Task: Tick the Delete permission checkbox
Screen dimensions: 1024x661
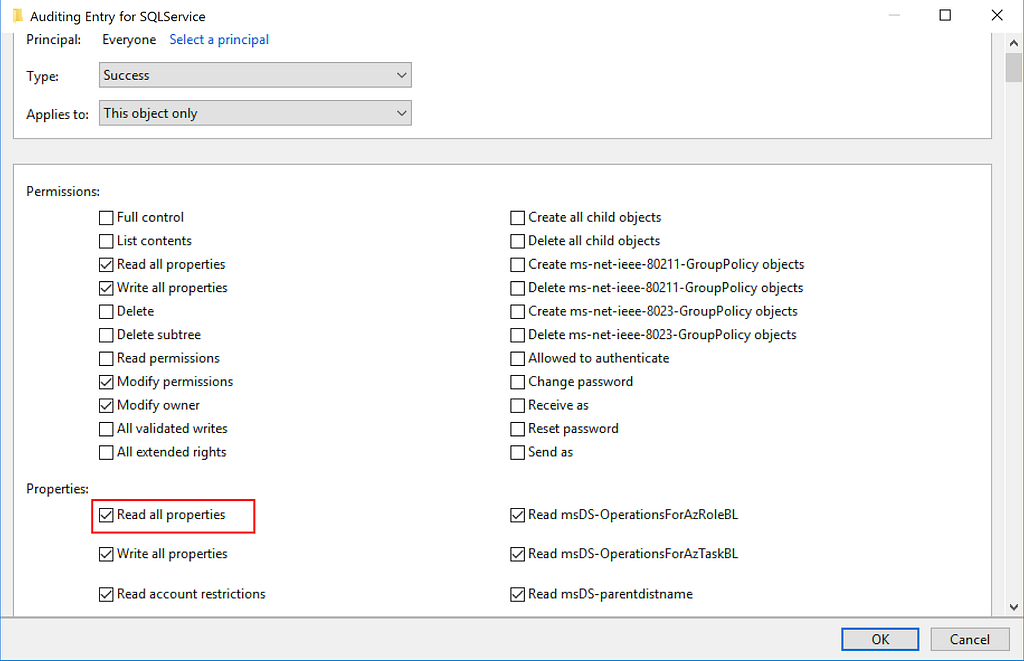Action: (x=106, y=312)
